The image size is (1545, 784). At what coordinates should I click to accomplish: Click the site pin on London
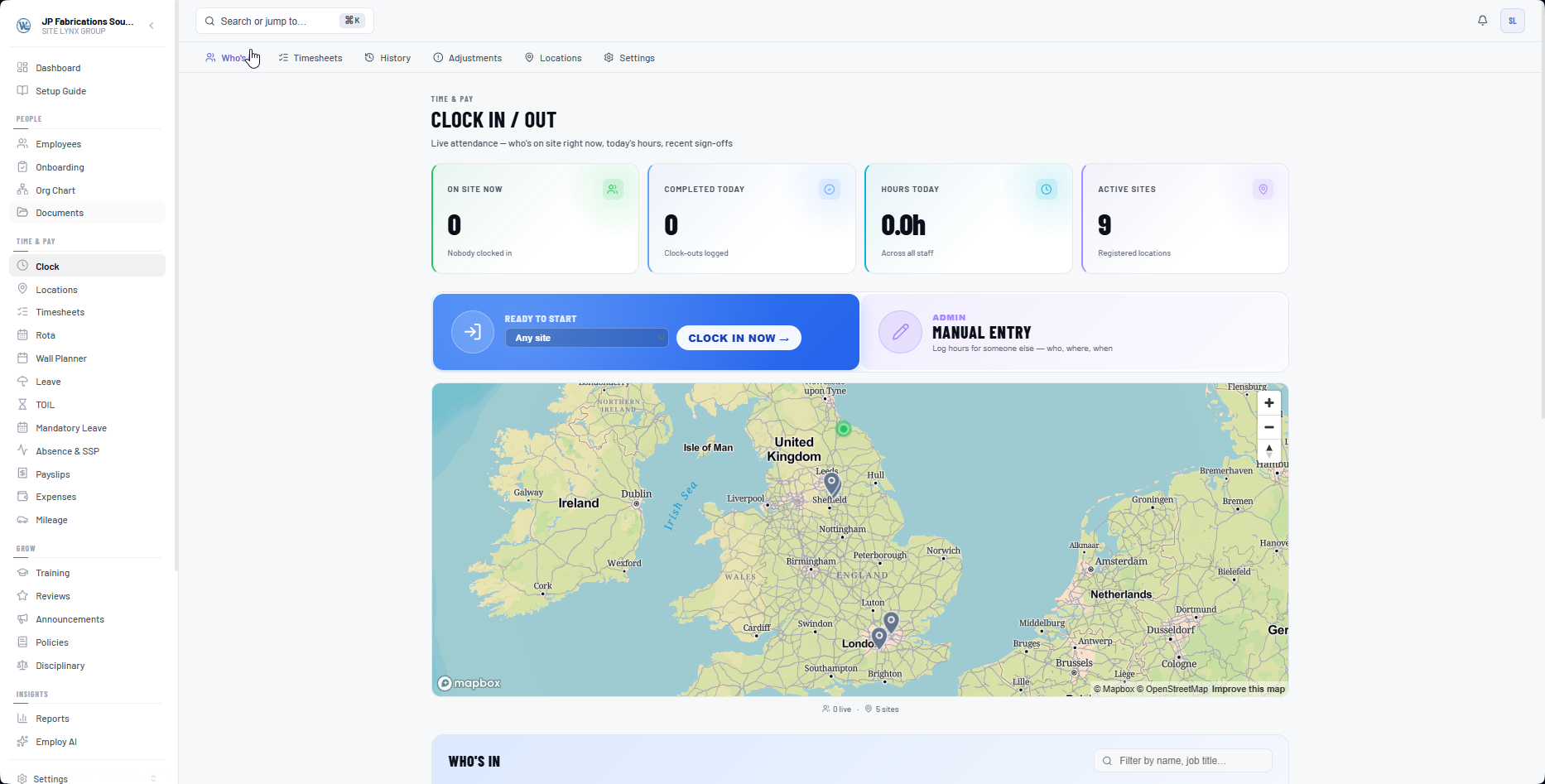[x=879, y=638]
